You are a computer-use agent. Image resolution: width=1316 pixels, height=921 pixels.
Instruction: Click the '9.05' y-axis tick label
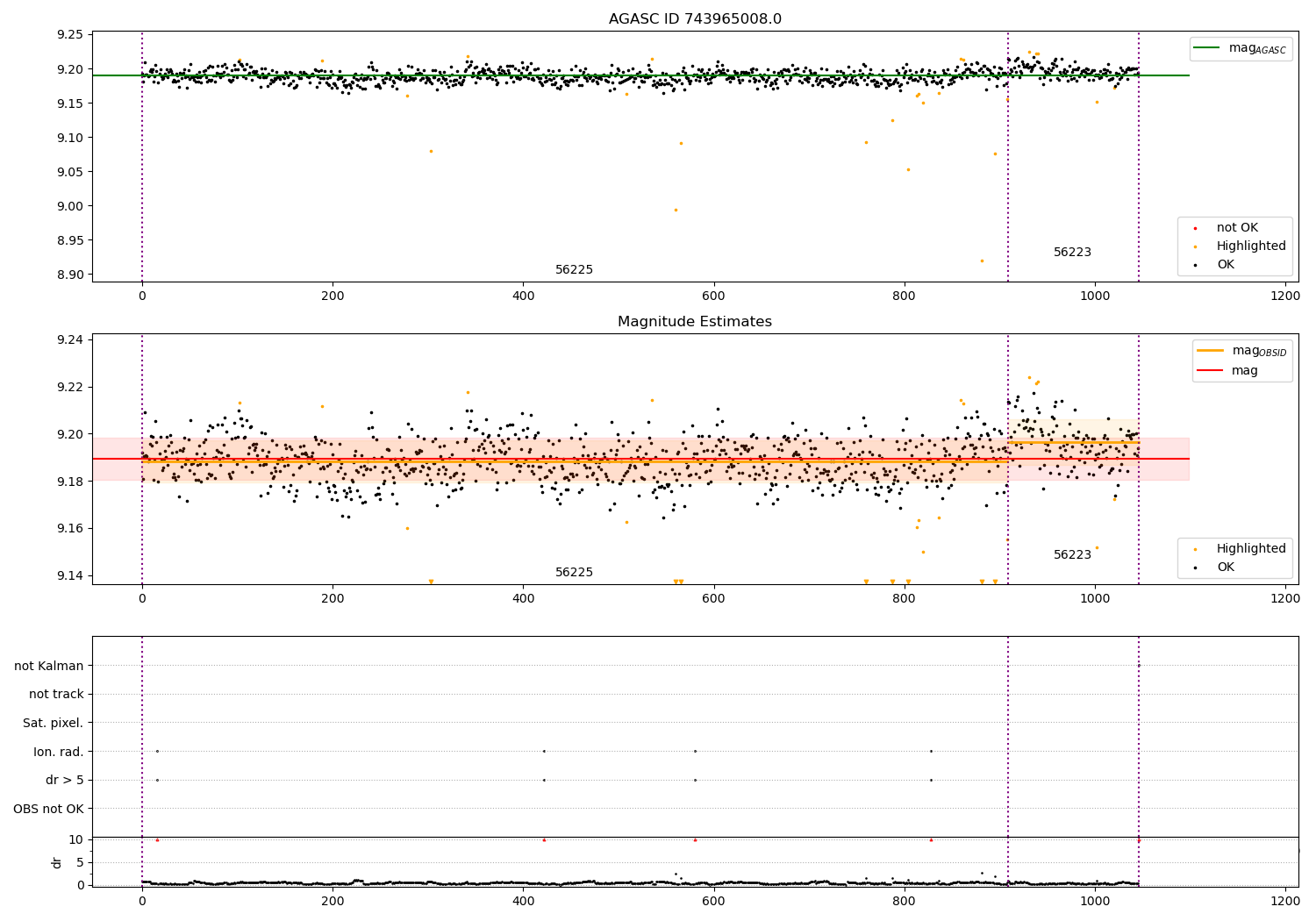pyautogui.click(x=70, y=172)
